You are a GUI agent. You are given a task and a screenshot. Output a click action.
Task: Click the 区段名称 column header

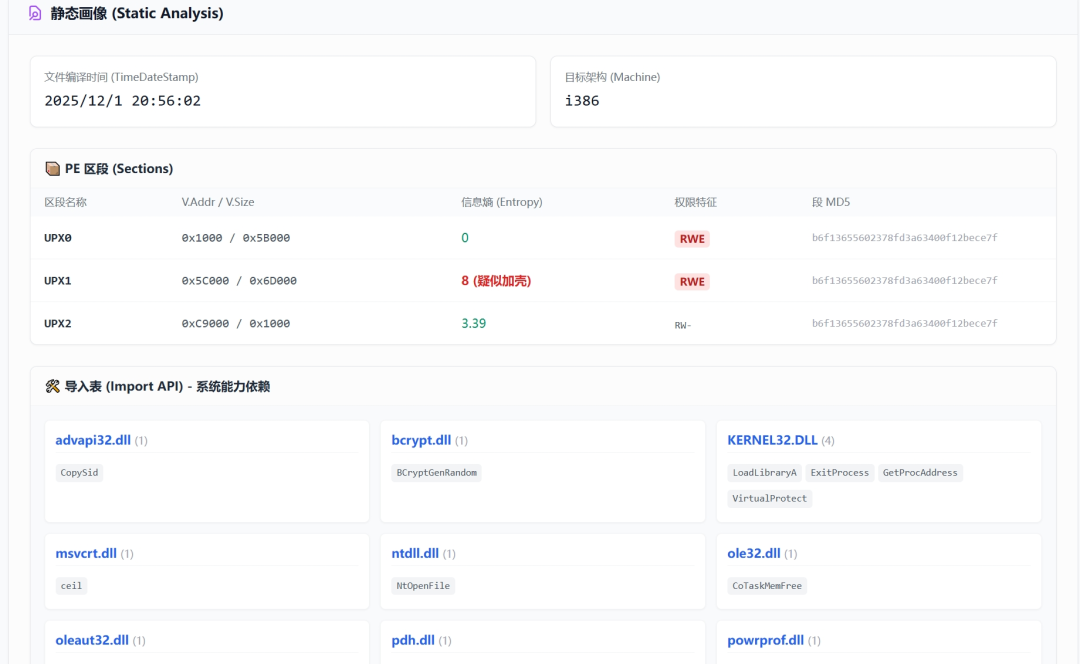click(x=65, y=202)
